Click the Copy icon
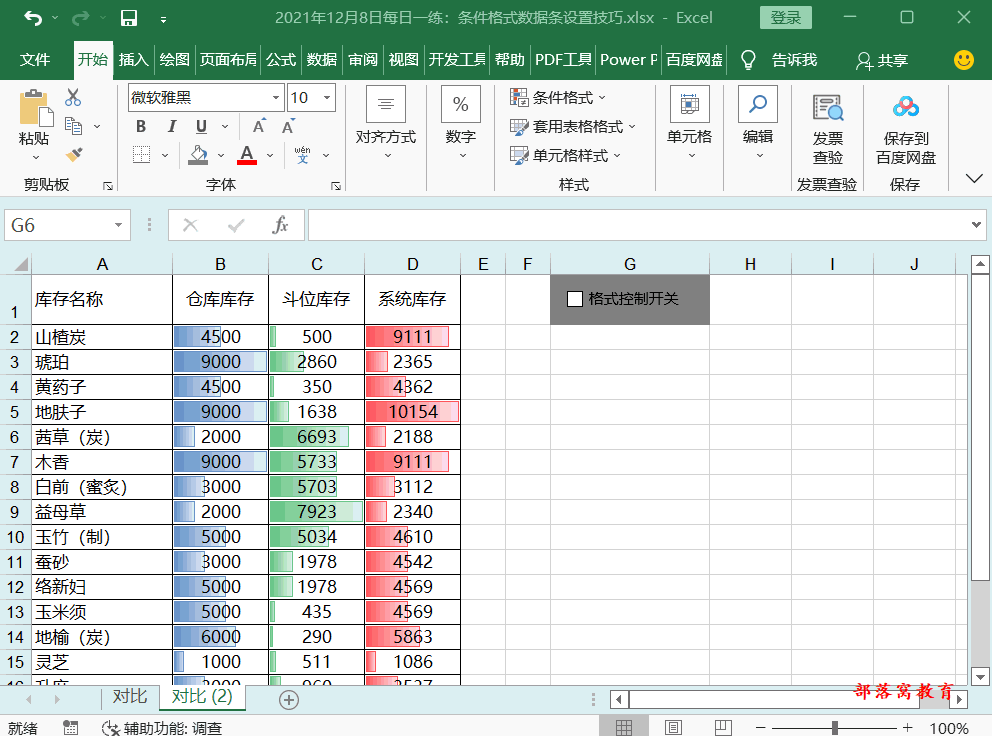Screen dimensions: 992x736 (73, 126)
